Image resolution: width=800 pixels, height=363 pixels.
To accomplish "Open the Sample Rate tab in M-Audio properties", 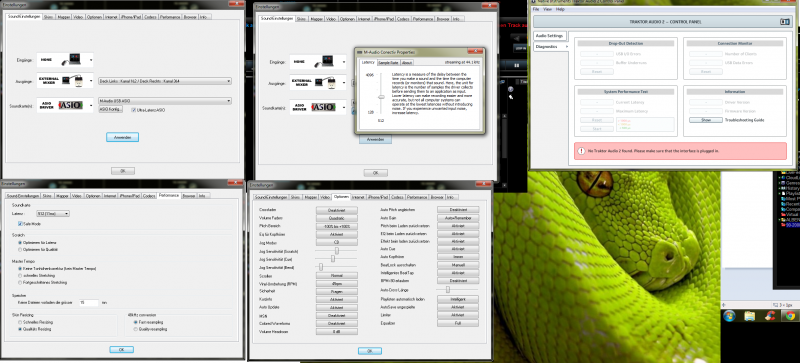I will click(388, 62).
